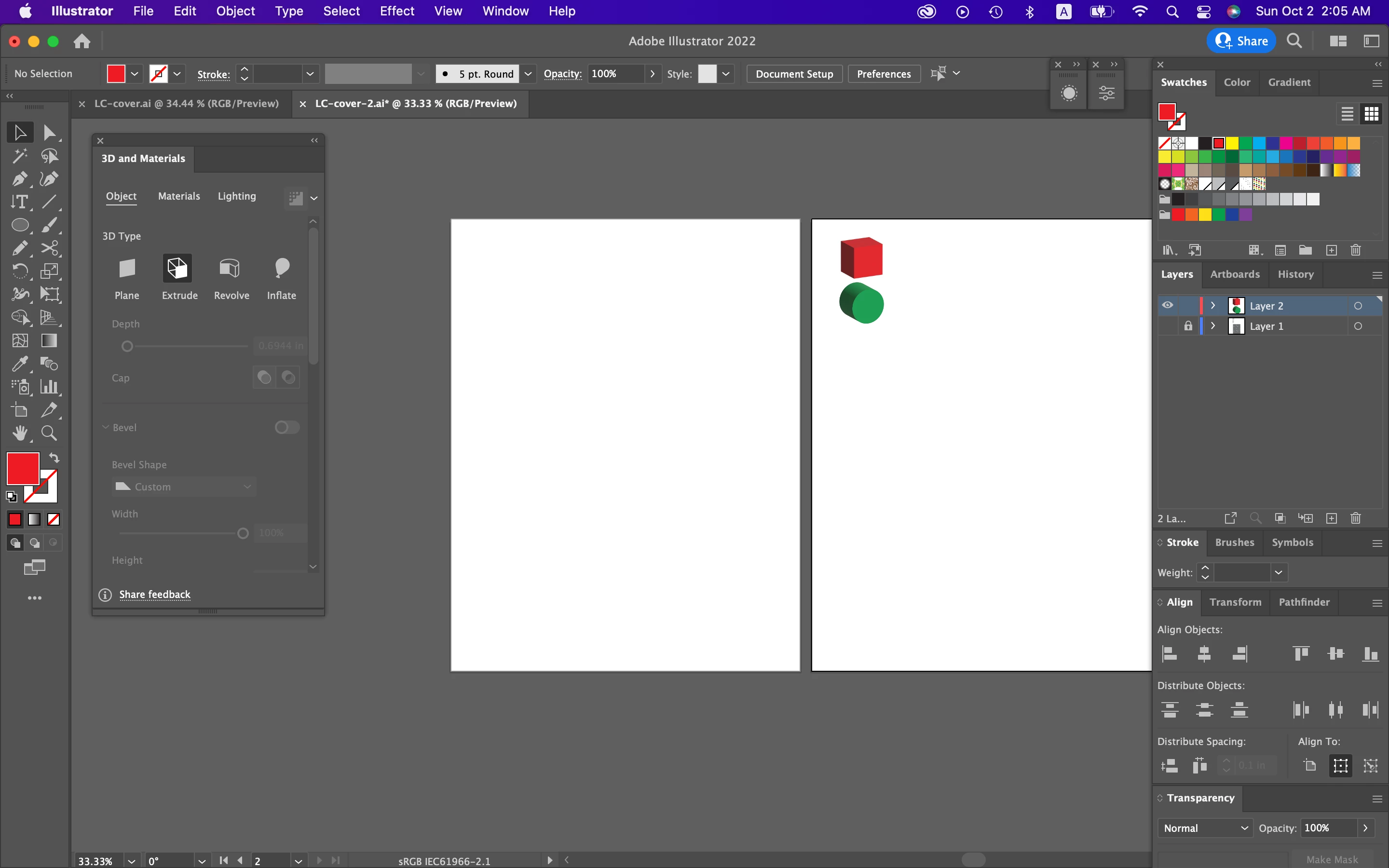Select the Type tool
This screenshot has height=868, width=1389.
pyautogui.click(x=19, y=202)
